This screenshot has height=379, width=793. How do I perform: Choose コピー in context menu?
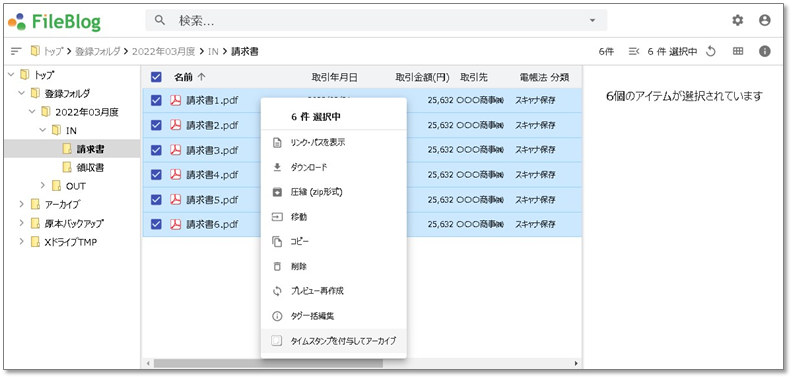[x=333, y=242]
